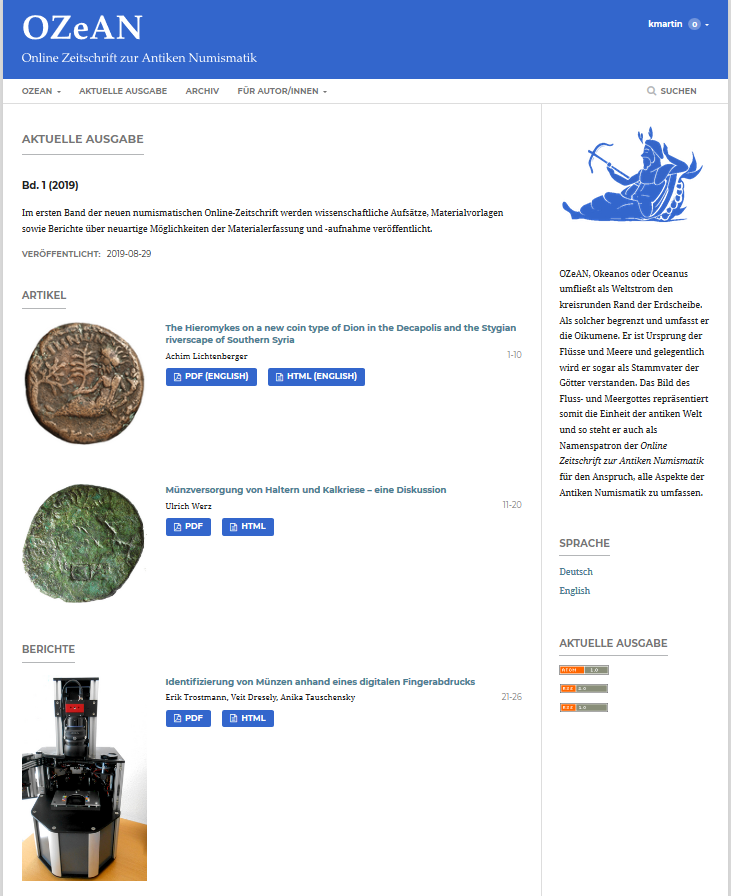Open the Münzversorgung von Haltern article title
The image size is (731, 896).
(x=305, y=490)
